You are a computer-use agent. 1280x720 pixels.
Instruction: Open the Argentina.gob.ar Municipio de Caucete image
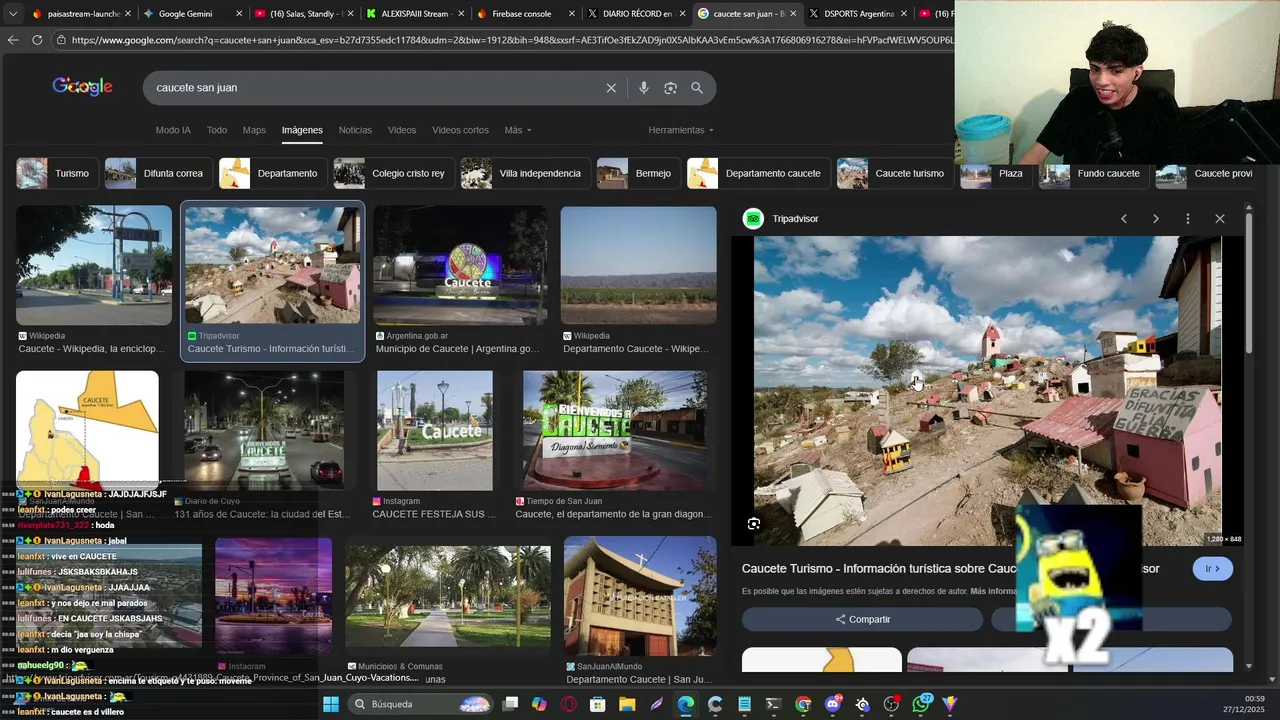460,265
